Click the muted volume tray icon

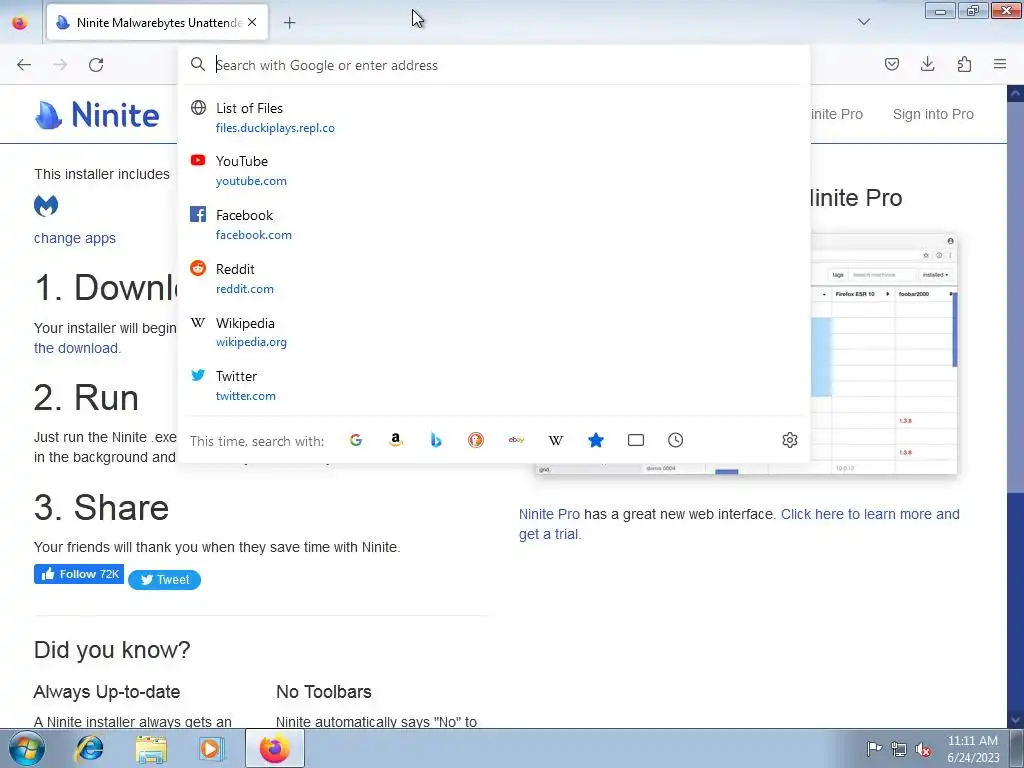tap(923, 749)
